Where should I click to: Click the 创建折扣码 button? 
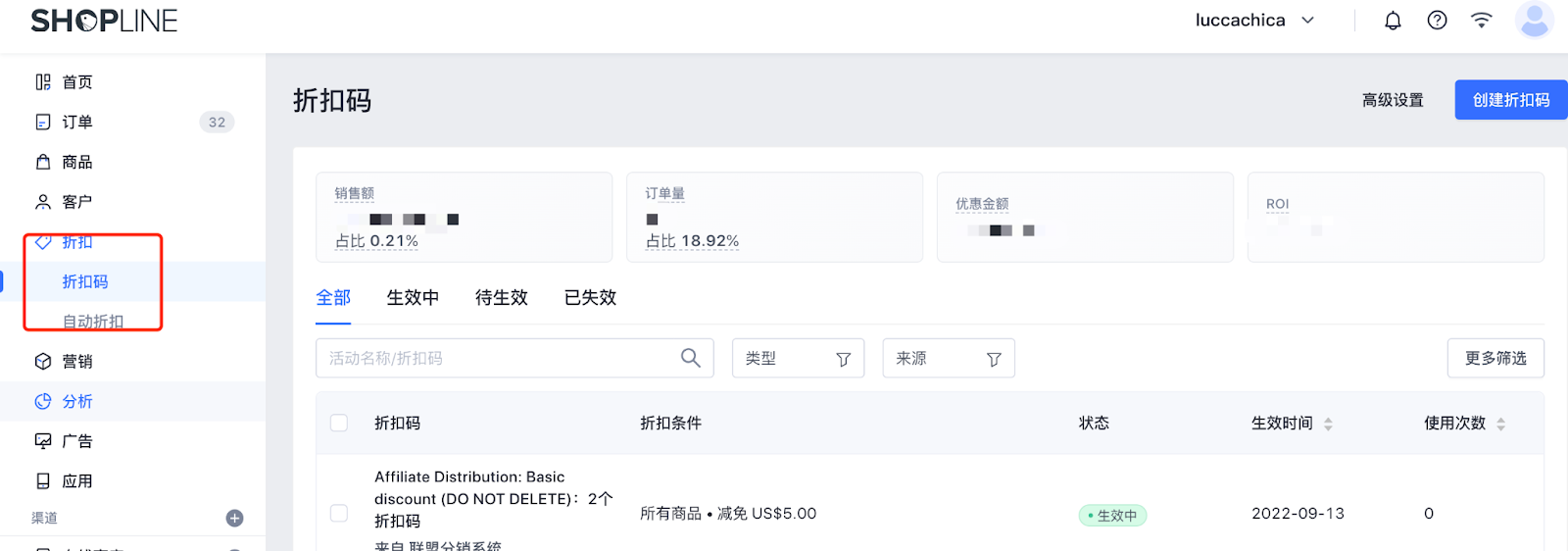1510,100
